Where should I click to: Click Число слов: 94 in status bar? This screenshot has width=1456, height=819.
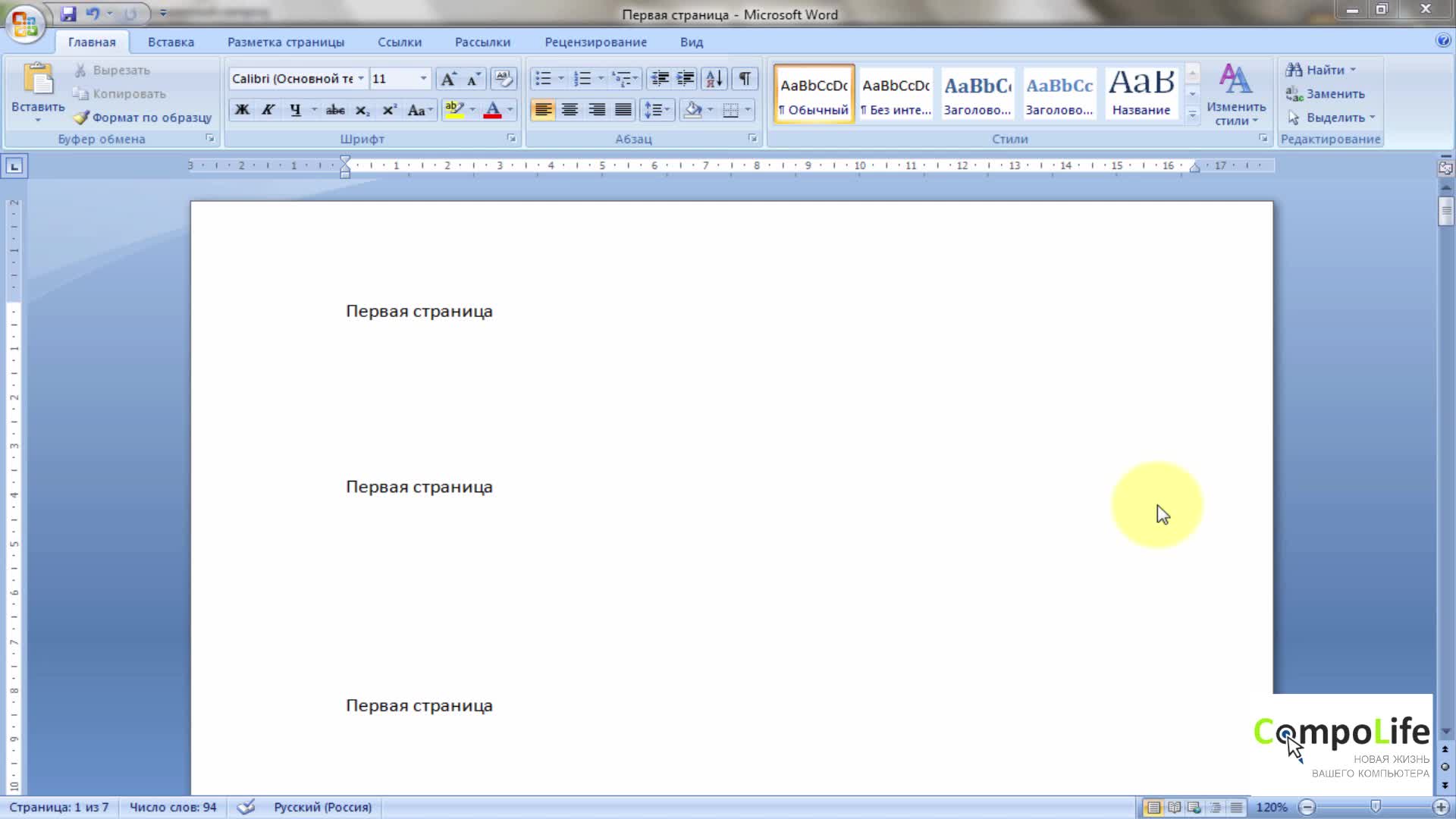[x=173, y=808]
